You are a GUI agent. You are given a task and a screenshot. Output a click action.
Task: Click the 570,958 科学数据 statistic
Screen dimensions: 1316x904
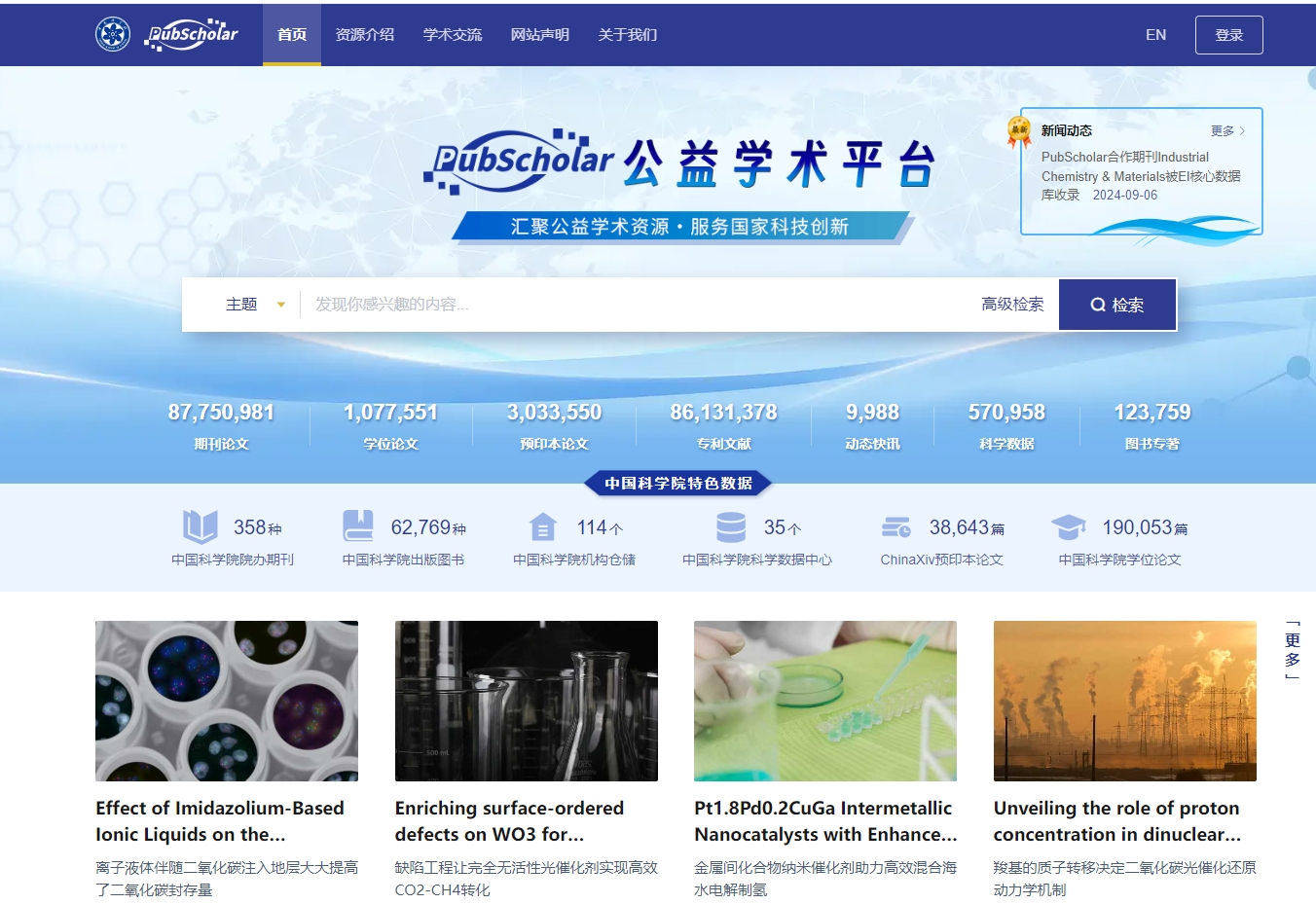(1006, 426)
